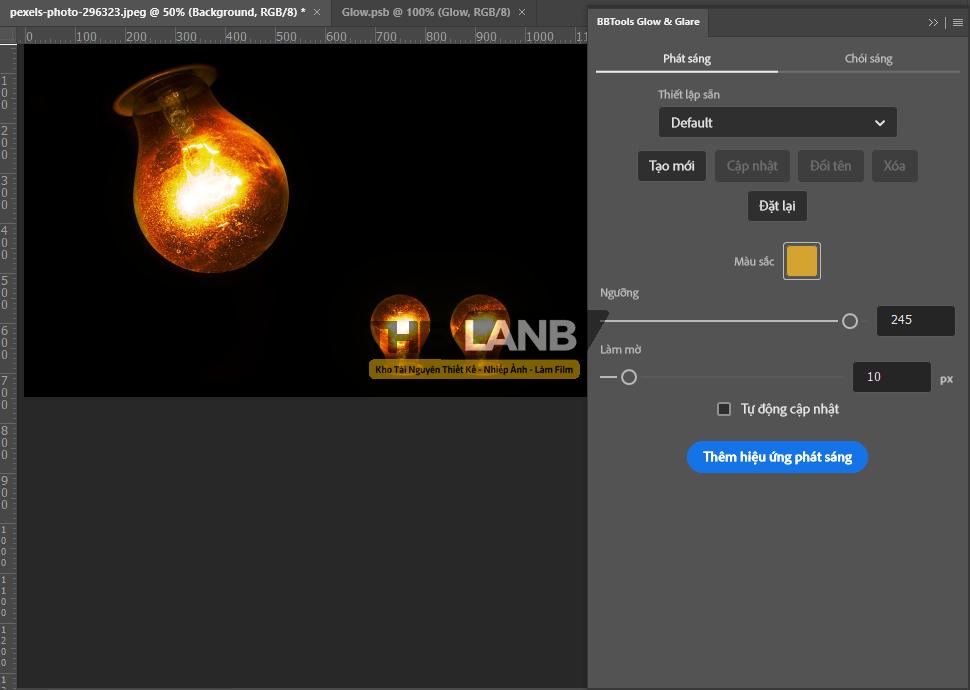The width and height of the screenshot is (970, 690).
Task: Reset settings with Đặt lại button
Action: (x=777, y=206)
